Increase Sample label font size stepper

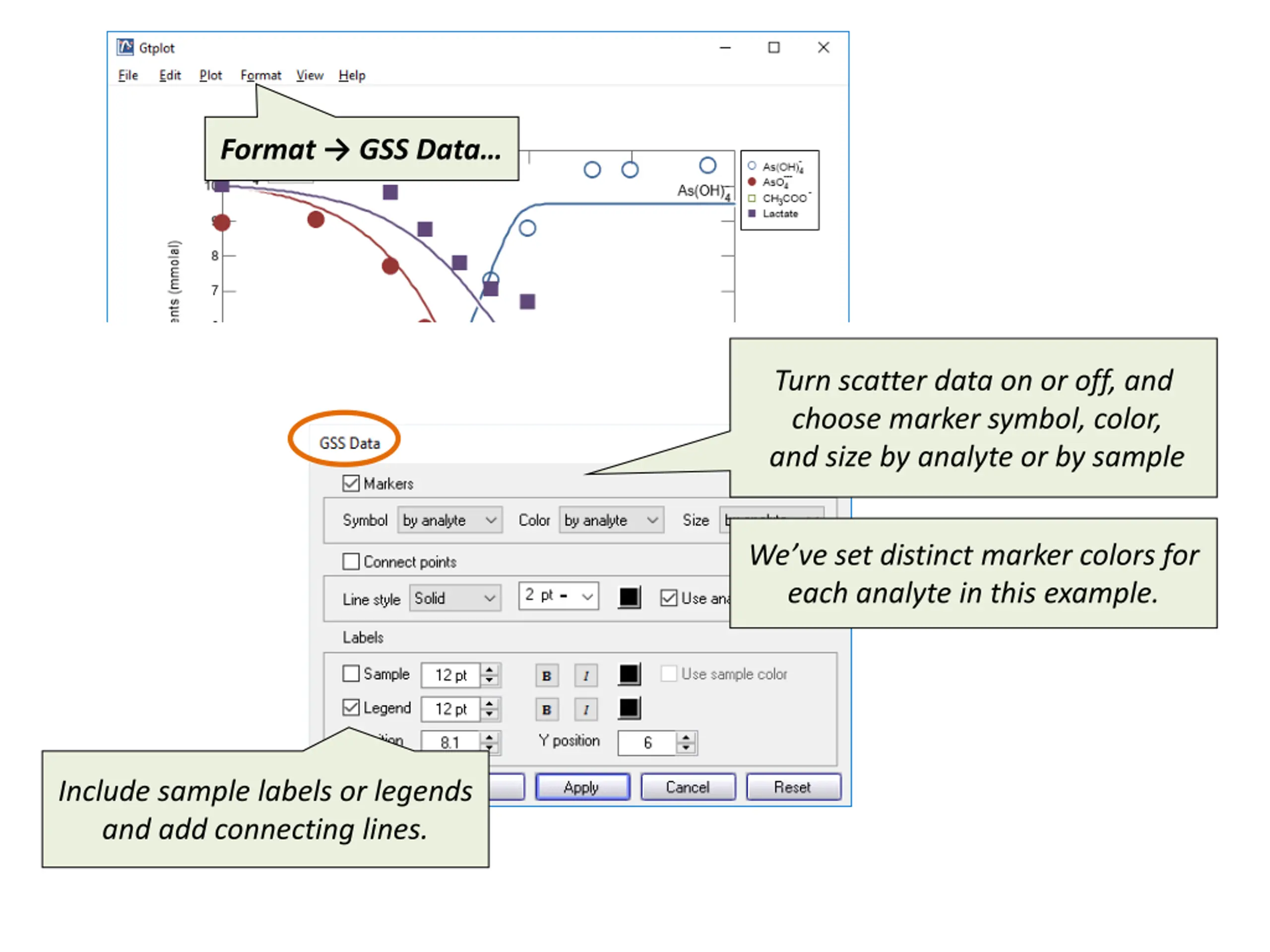click(489, 670)
